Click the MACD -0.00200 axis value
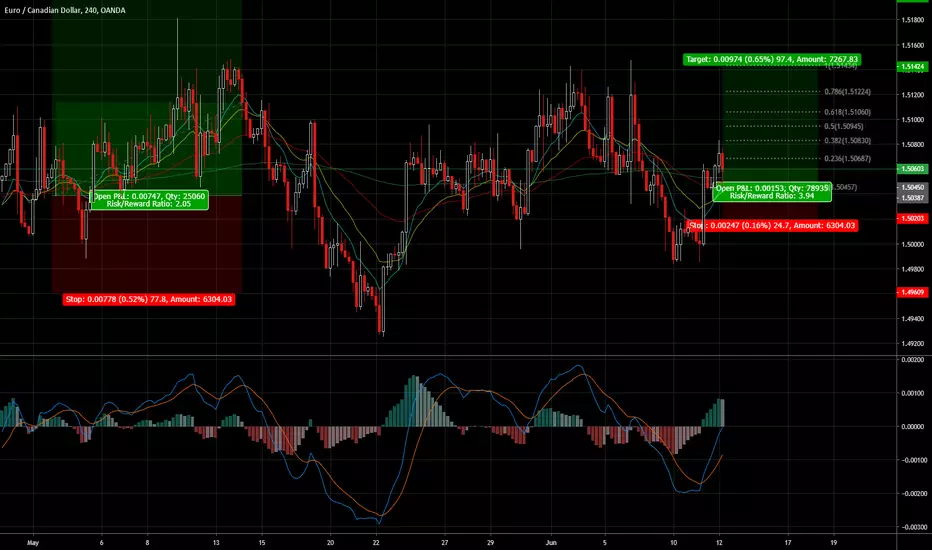The width and height of the screenshot is (932, 550). point(912,494)
